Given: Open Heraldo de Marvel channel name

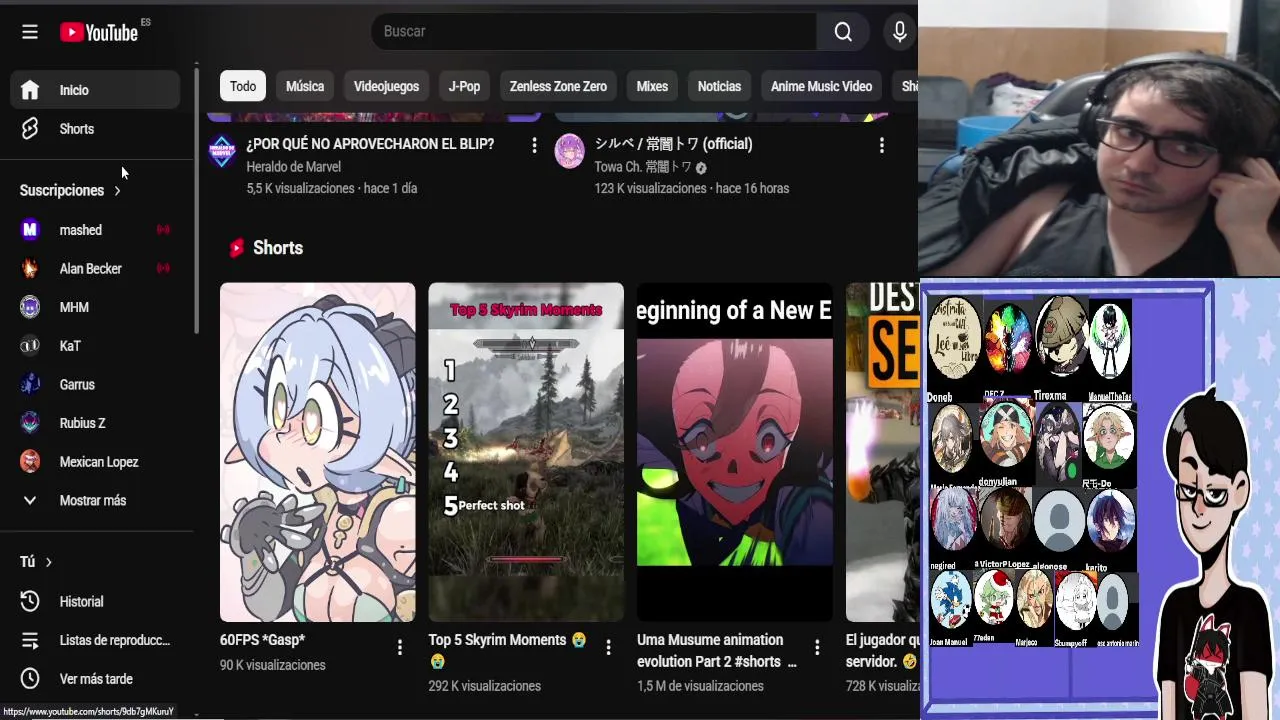Looking at the screenshot, I should pyautogui.click(x=294, y=167).
